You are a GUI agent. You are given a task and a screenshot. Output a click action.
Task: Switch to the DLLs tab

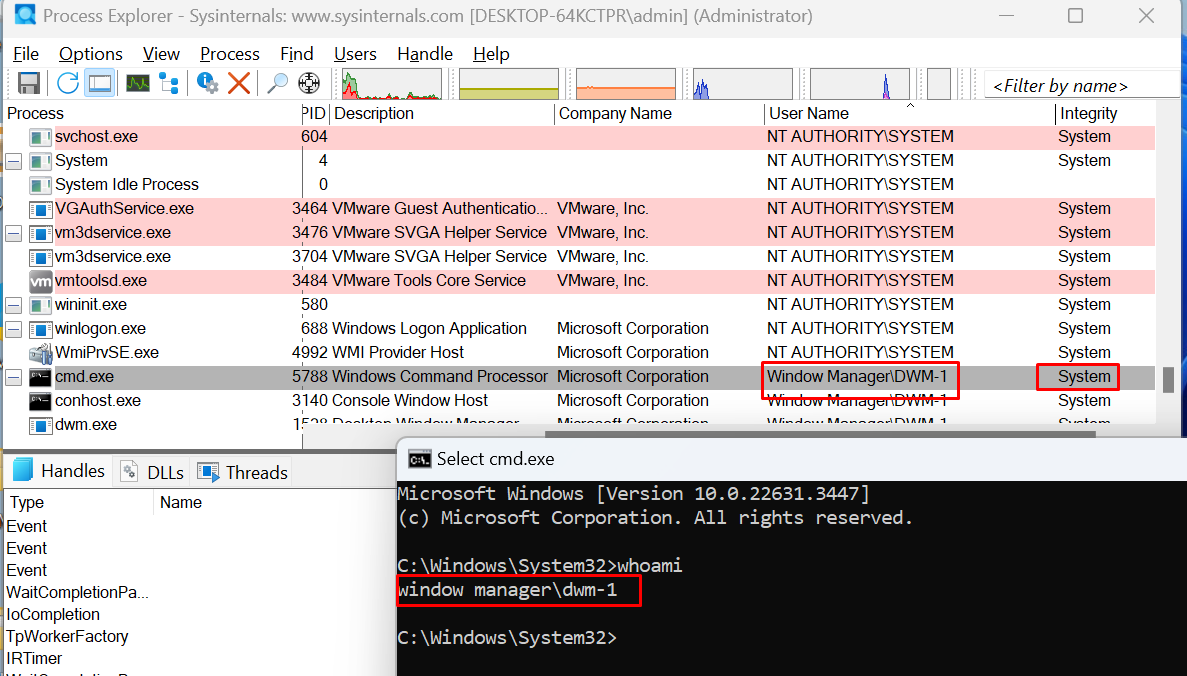(154, 472)
